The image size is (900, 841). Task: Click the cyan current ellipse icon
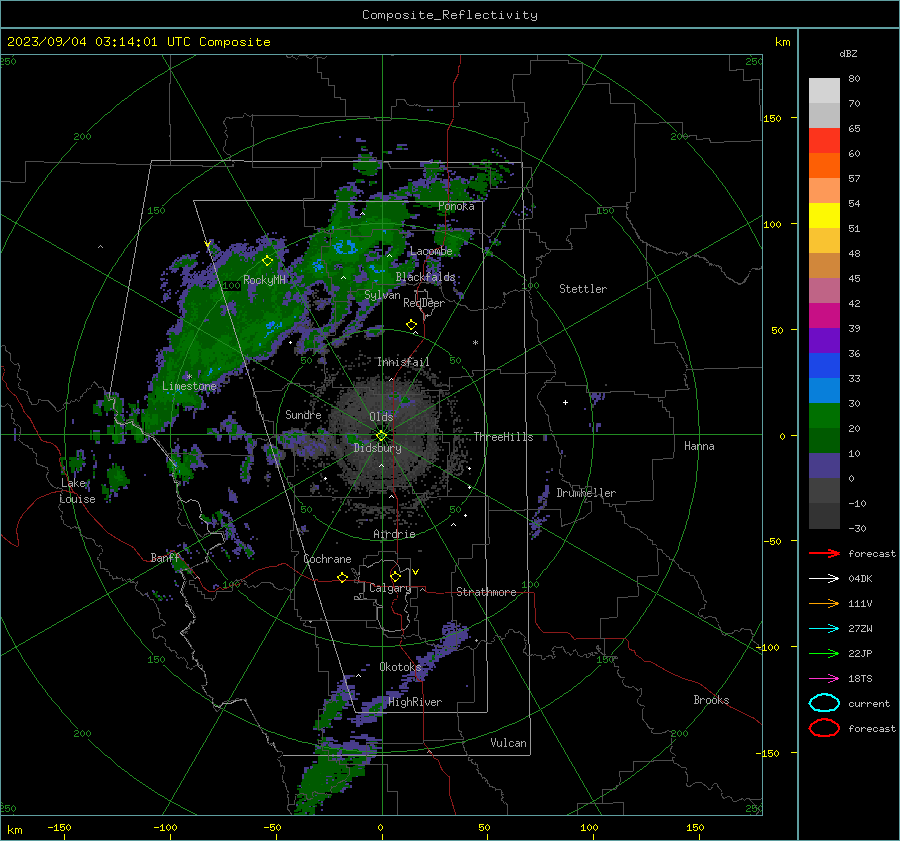click(x=824, y=703)
